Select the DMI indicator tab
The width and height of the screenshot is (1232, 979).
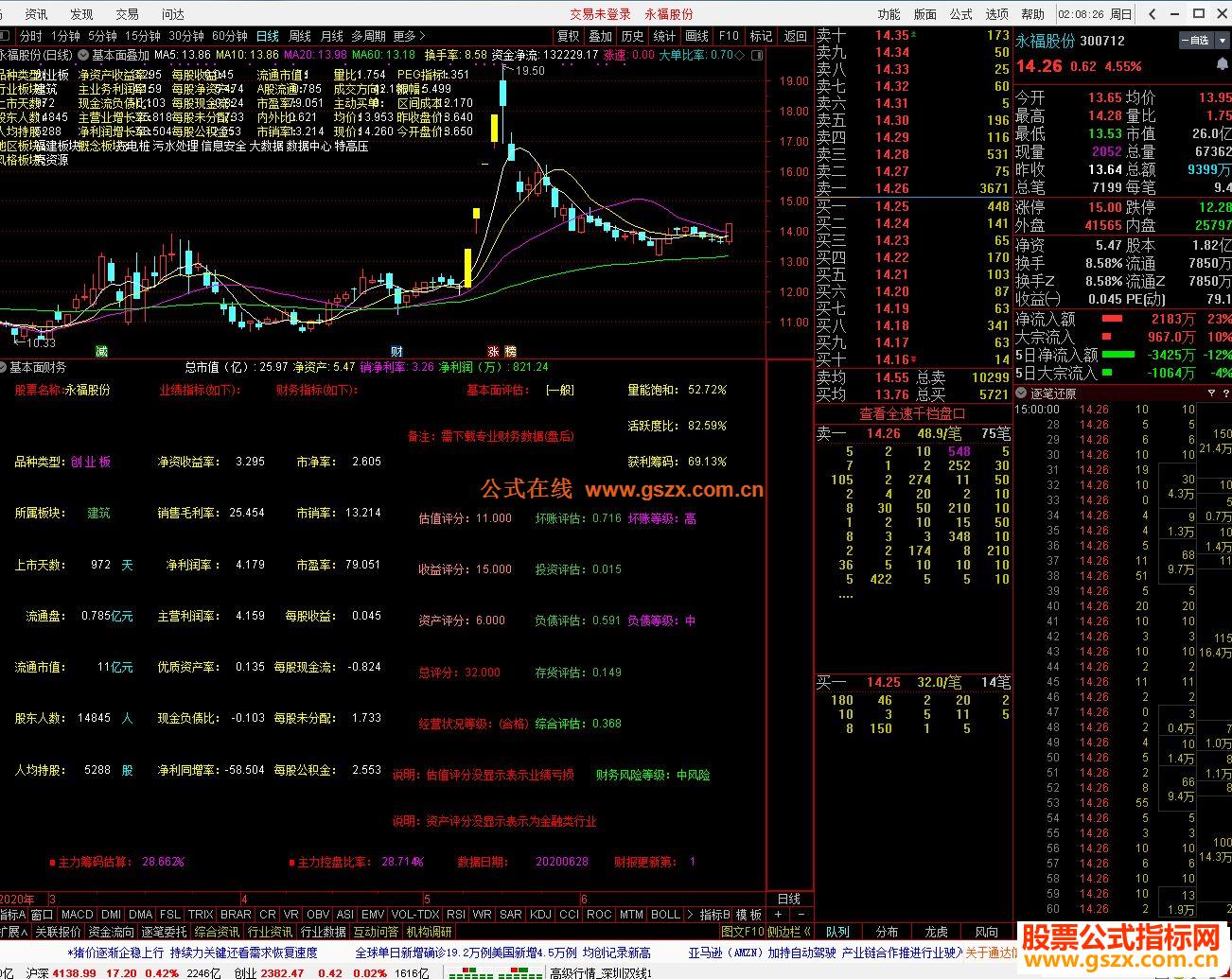pyautogui.click(x=111, y=915)
